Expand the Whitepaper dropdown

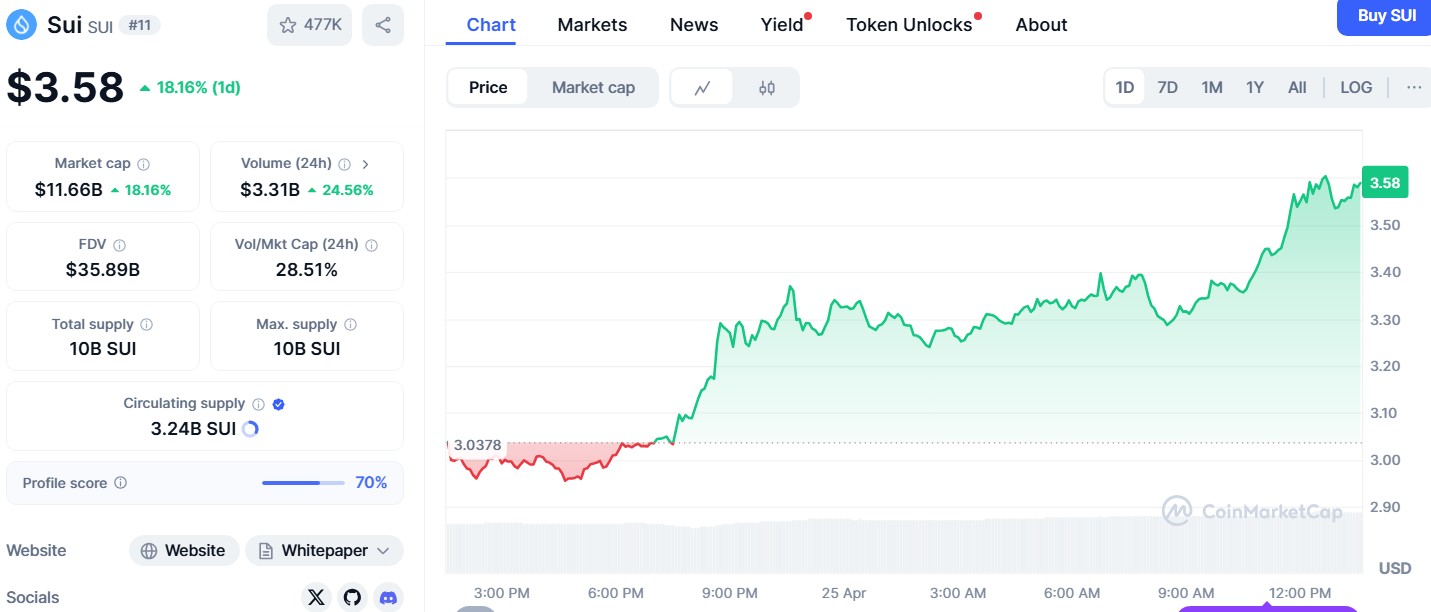click(384, 551)
